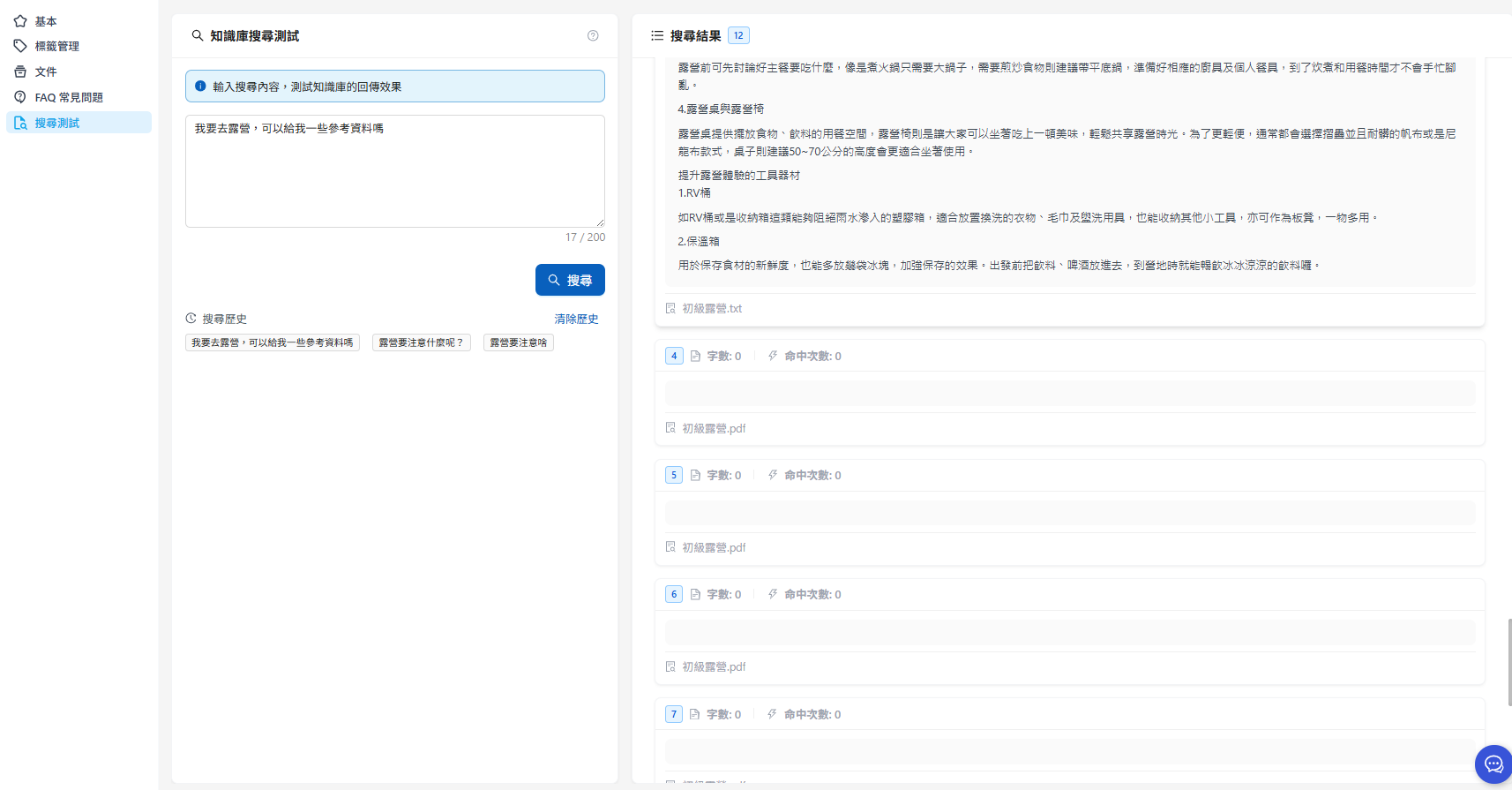Select history entry 露營要注意什麼呢？
This screenshot has width=1512, height=790.
[421, 342]
